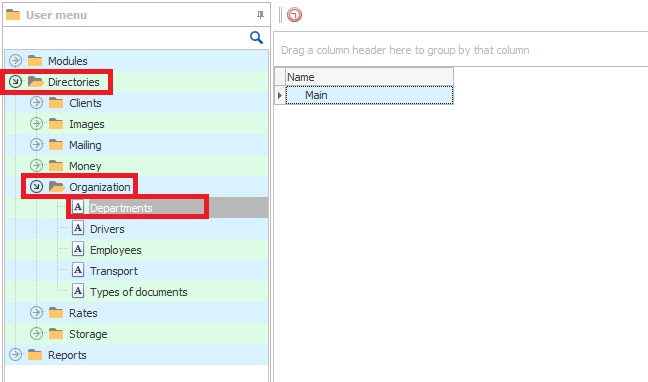Select the Reports tree label
Viewport: 648px width, 382px height.
click(67, 355)
